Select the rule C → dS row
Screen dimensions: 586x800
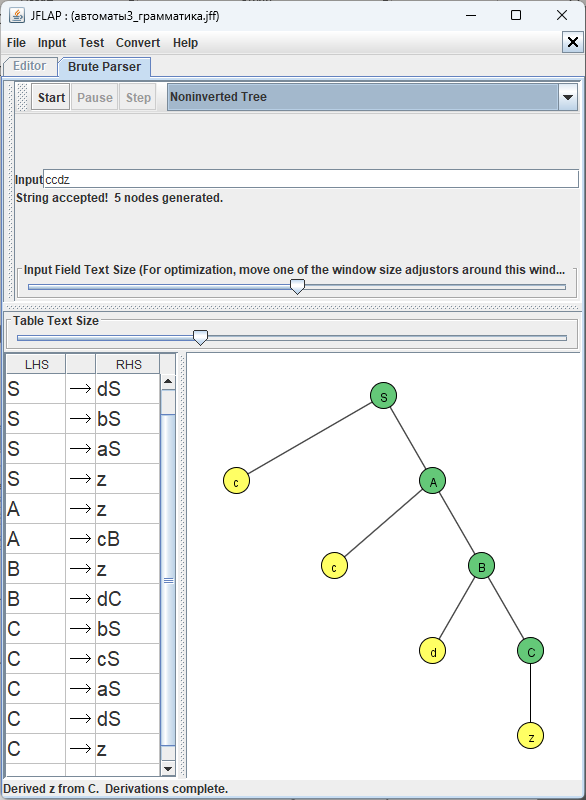(83, 719)
